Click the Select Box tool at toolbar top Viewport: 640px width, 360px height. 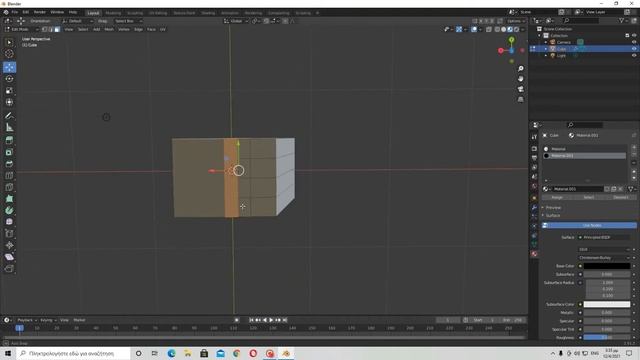pyautogui.click(x=9, y=42)
